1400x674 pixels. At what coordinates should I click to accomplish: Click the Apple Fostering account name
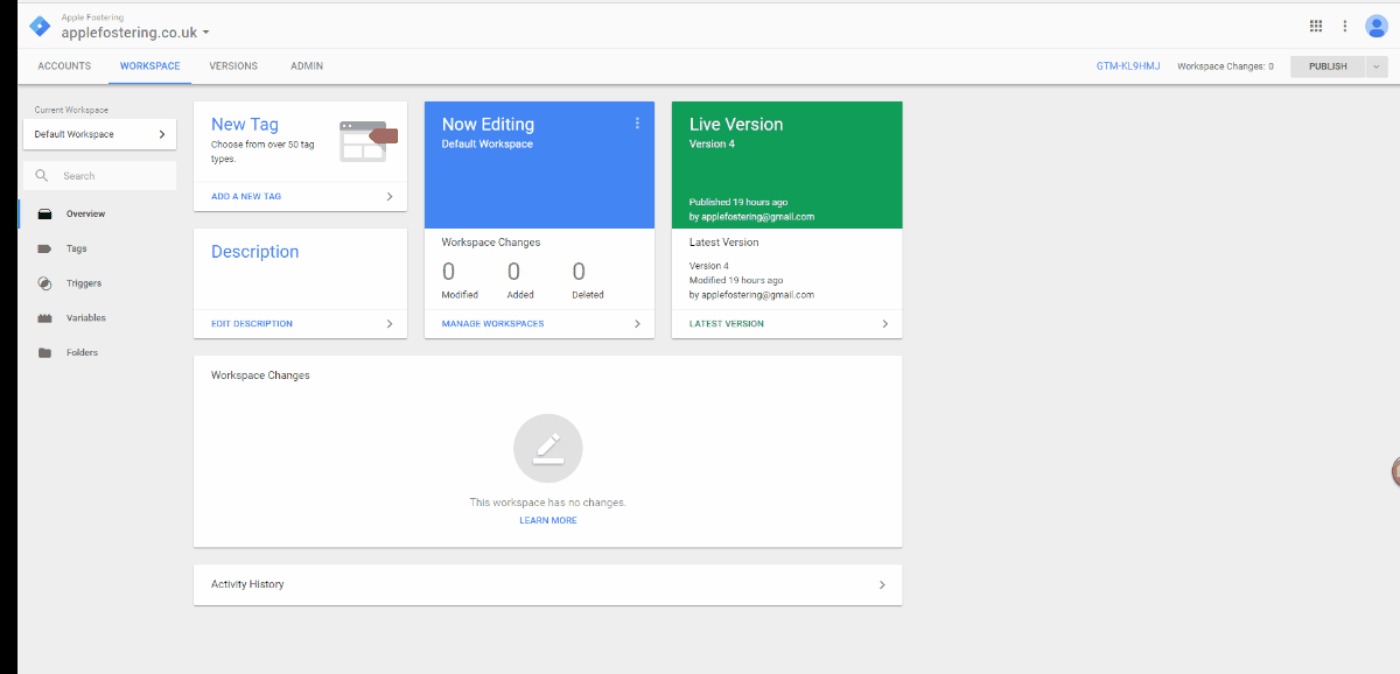pos(92,17)
